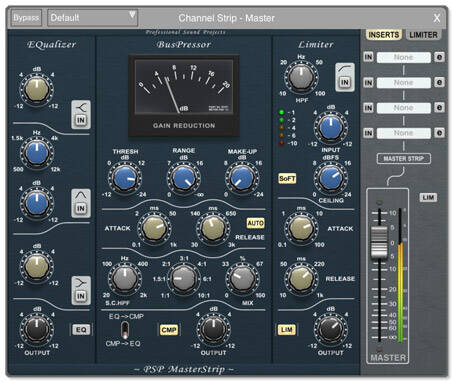
Task: Click the mid band dB gain knob
Action: click(x=37, y=203)
